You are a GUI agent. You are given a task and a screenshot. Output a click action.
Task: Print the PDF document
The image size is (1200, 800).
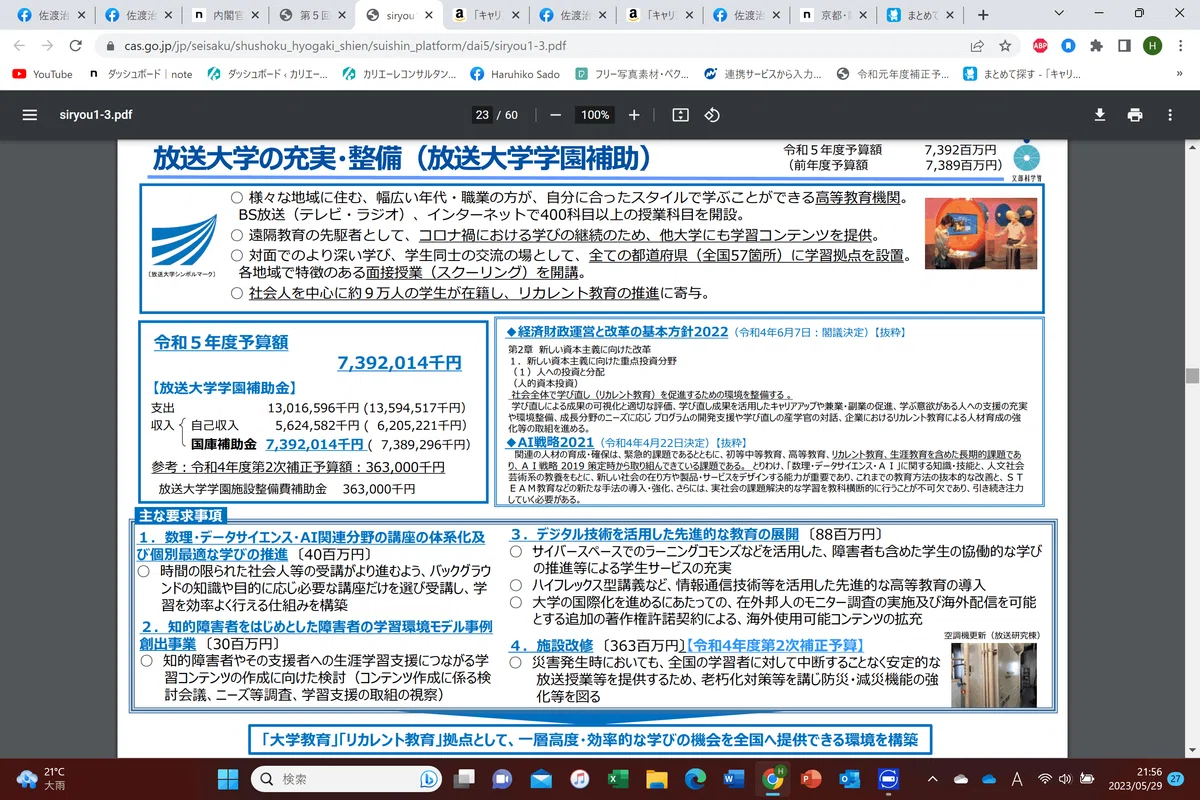point(1134,115)
